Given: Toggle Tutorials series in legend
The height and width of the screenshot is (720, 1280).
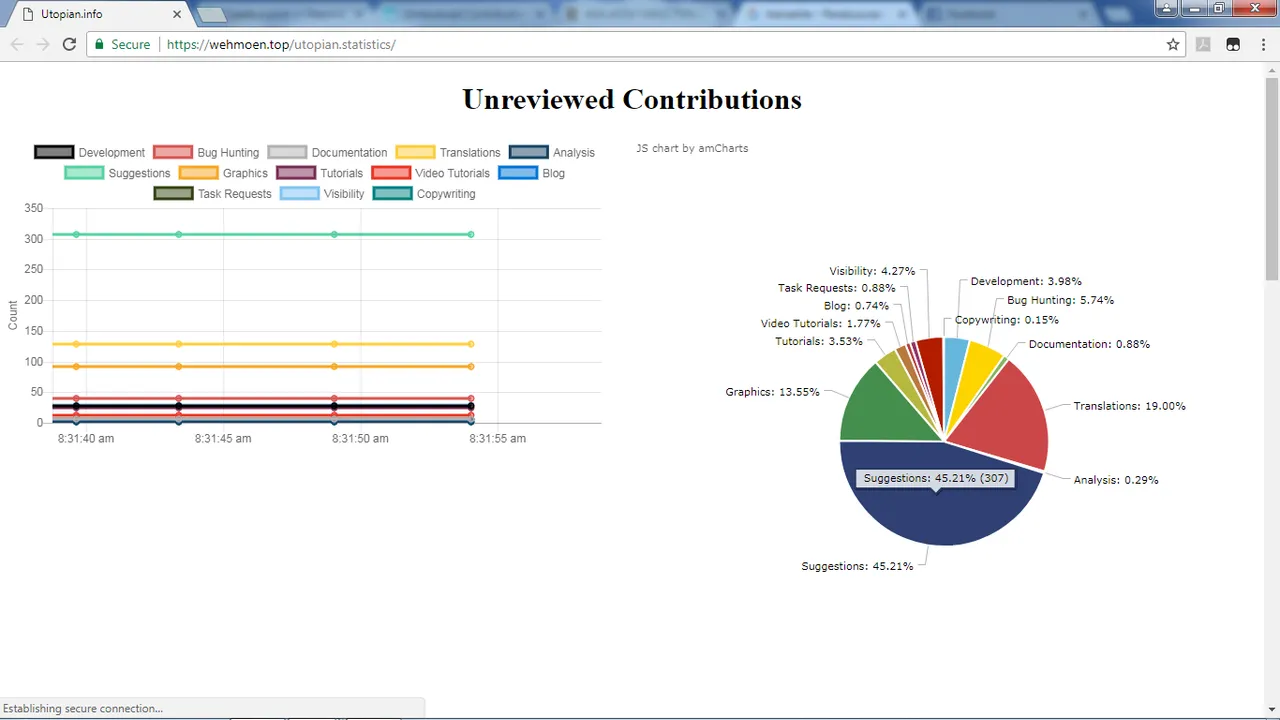Looking at the screenshot, I should click(x=320, y=173).
